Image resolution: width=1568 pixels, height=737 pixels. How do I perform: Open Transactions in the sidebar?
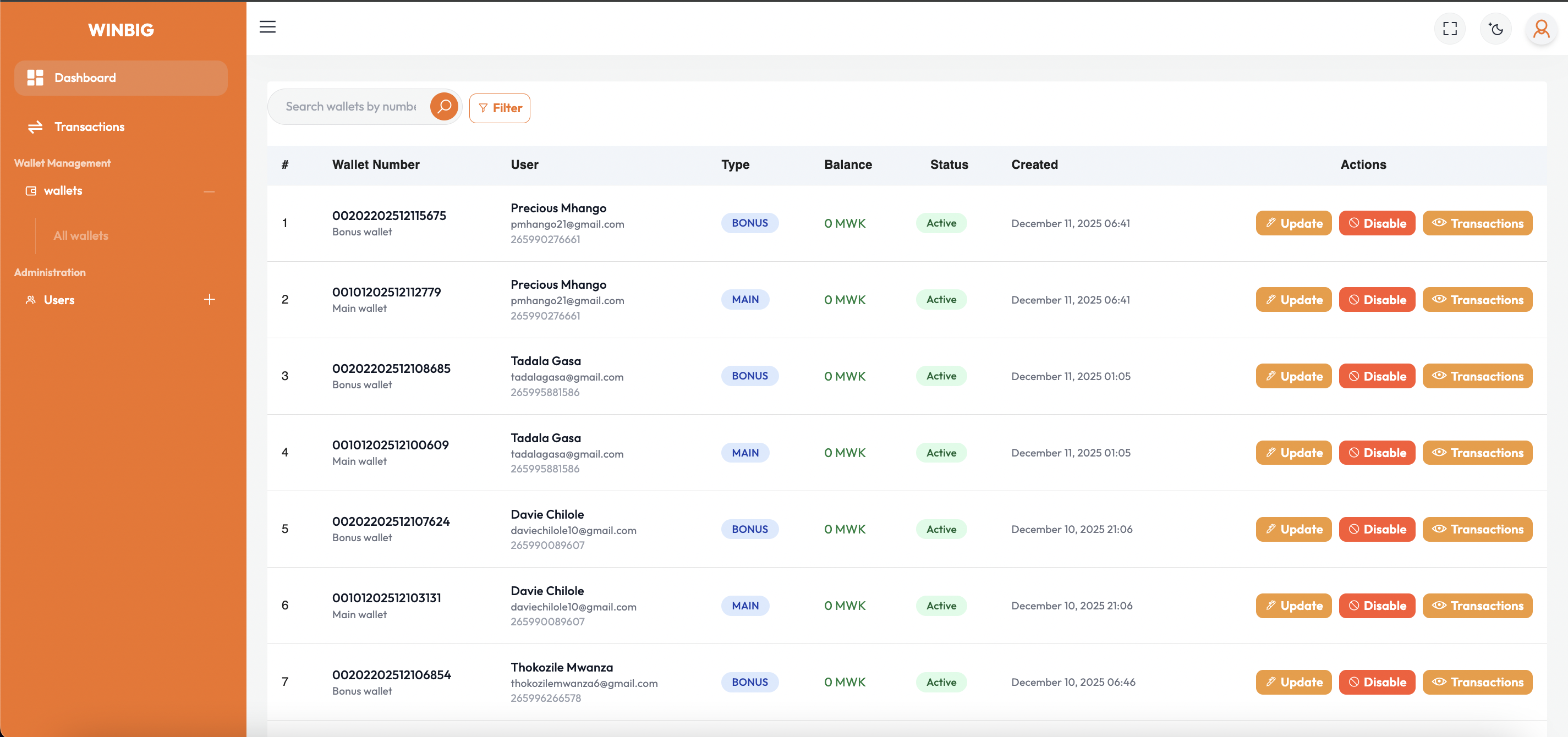89,127
